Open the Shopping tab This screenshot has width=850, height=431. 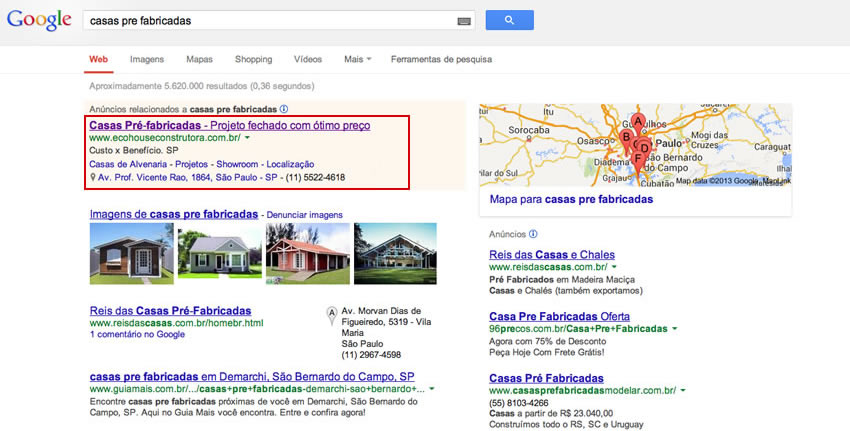[254, 59]
